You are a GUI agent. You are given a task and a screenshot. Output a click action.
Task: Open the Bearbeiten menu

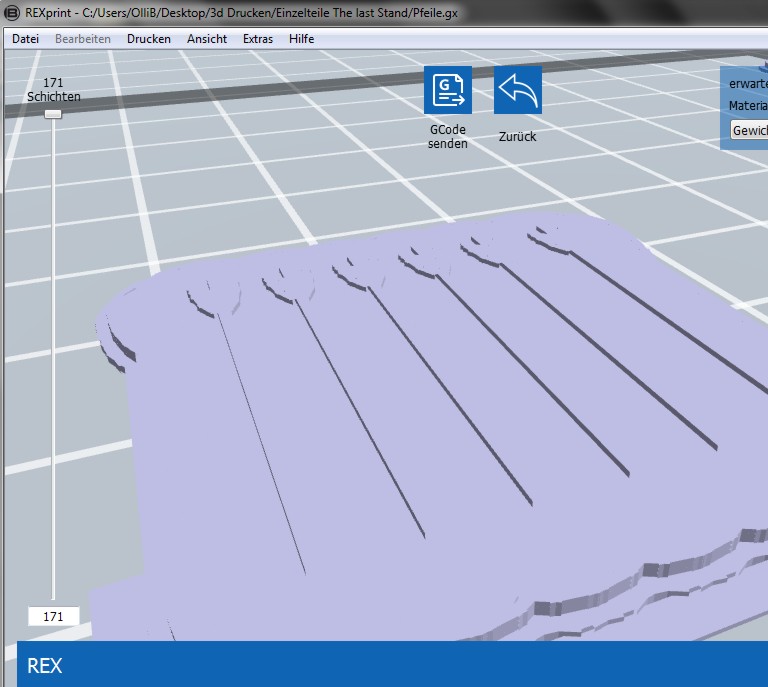(83, 39)
